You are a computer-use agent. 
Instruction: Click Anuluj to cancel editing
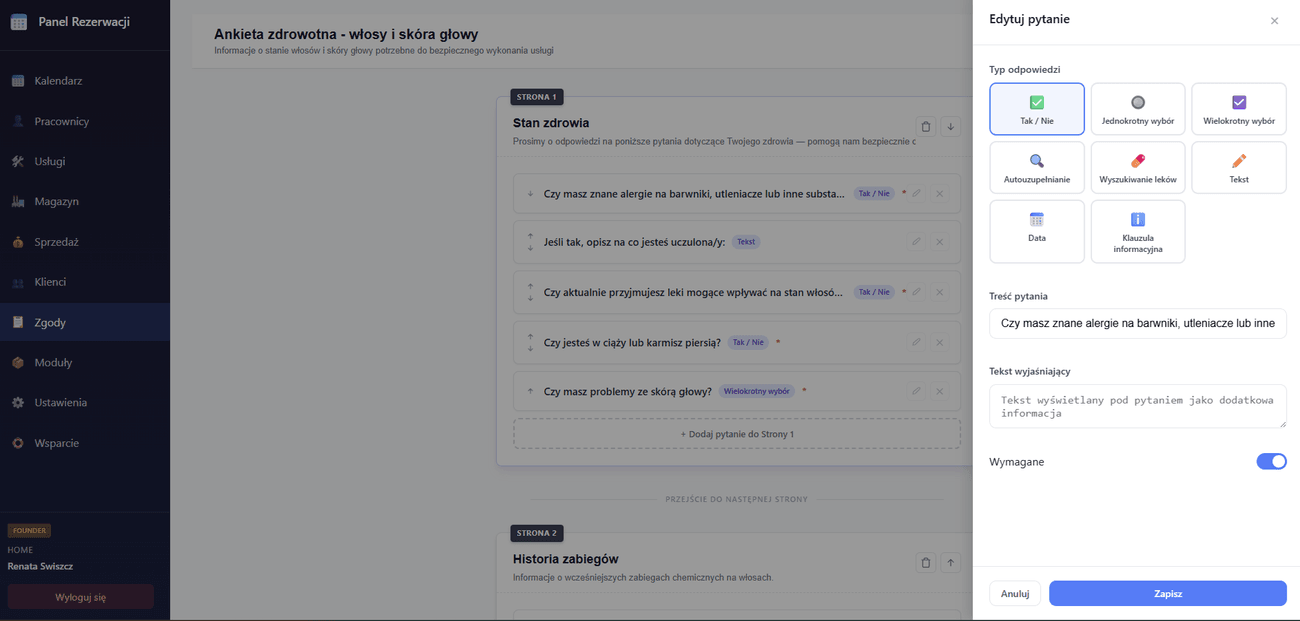coord(1014,593)
